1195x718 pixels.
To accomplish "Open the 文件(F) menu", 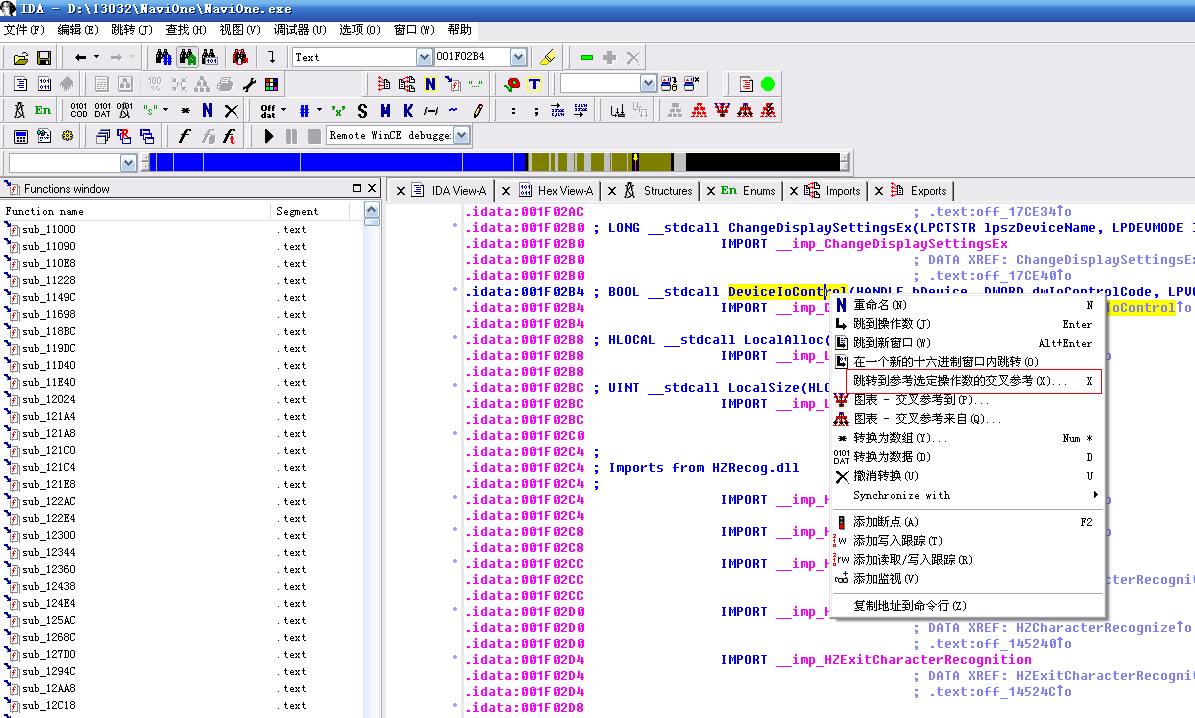I will tap(24, 30).
